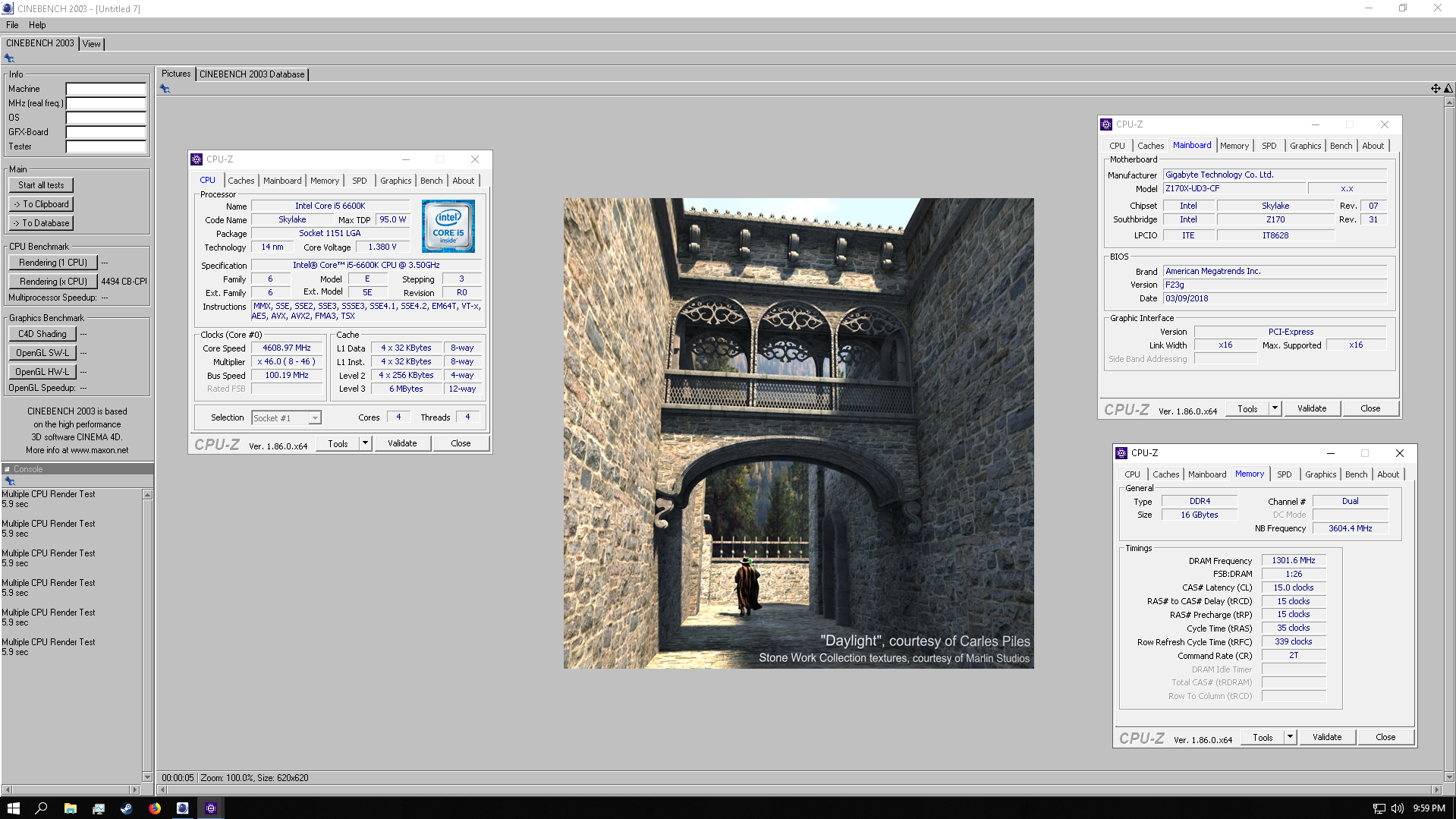Click the To Database button
This screenshot has width=1456, height=819.
[x=41, y=223]
